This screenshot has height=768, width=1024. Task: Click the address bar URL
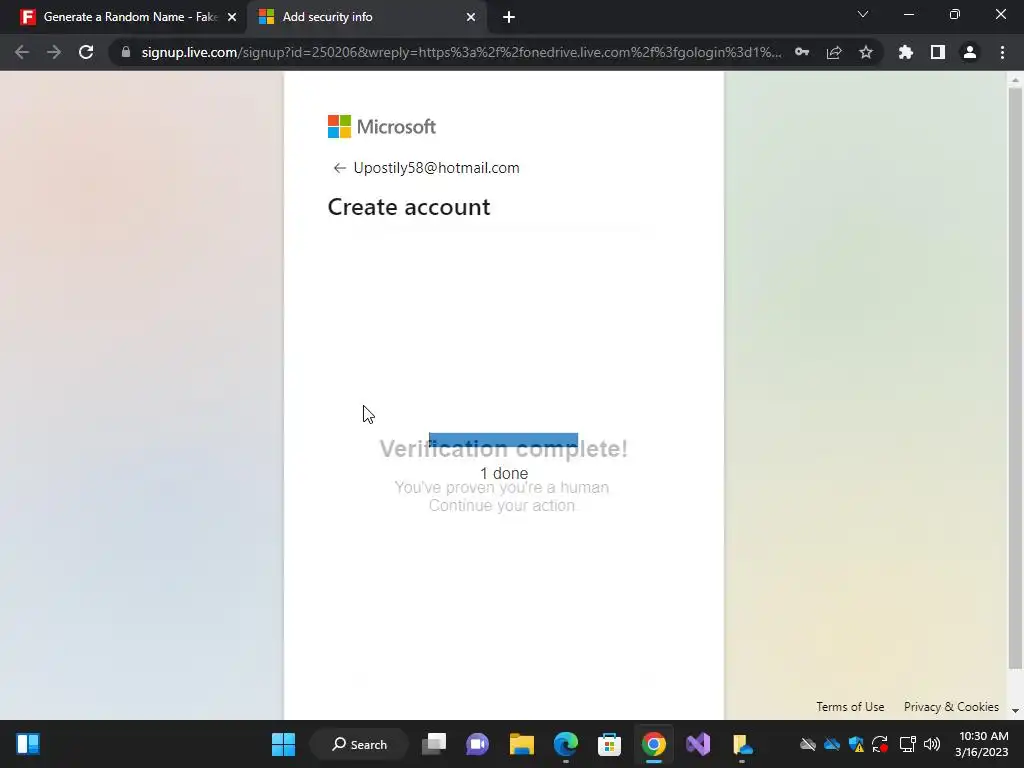coord(461,52)
